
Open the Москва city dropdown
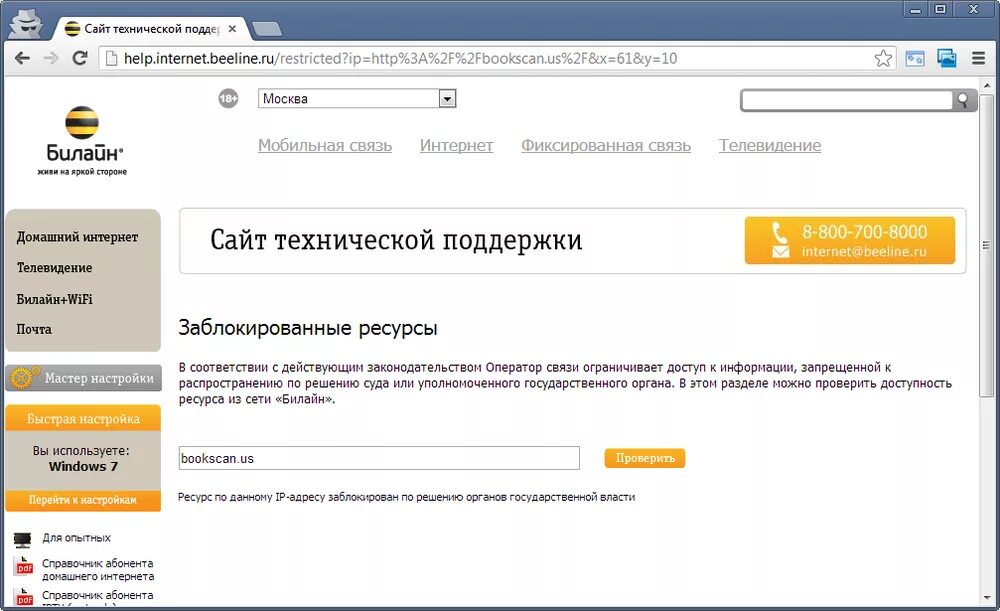pyautogui.click(x=357, y=98)
